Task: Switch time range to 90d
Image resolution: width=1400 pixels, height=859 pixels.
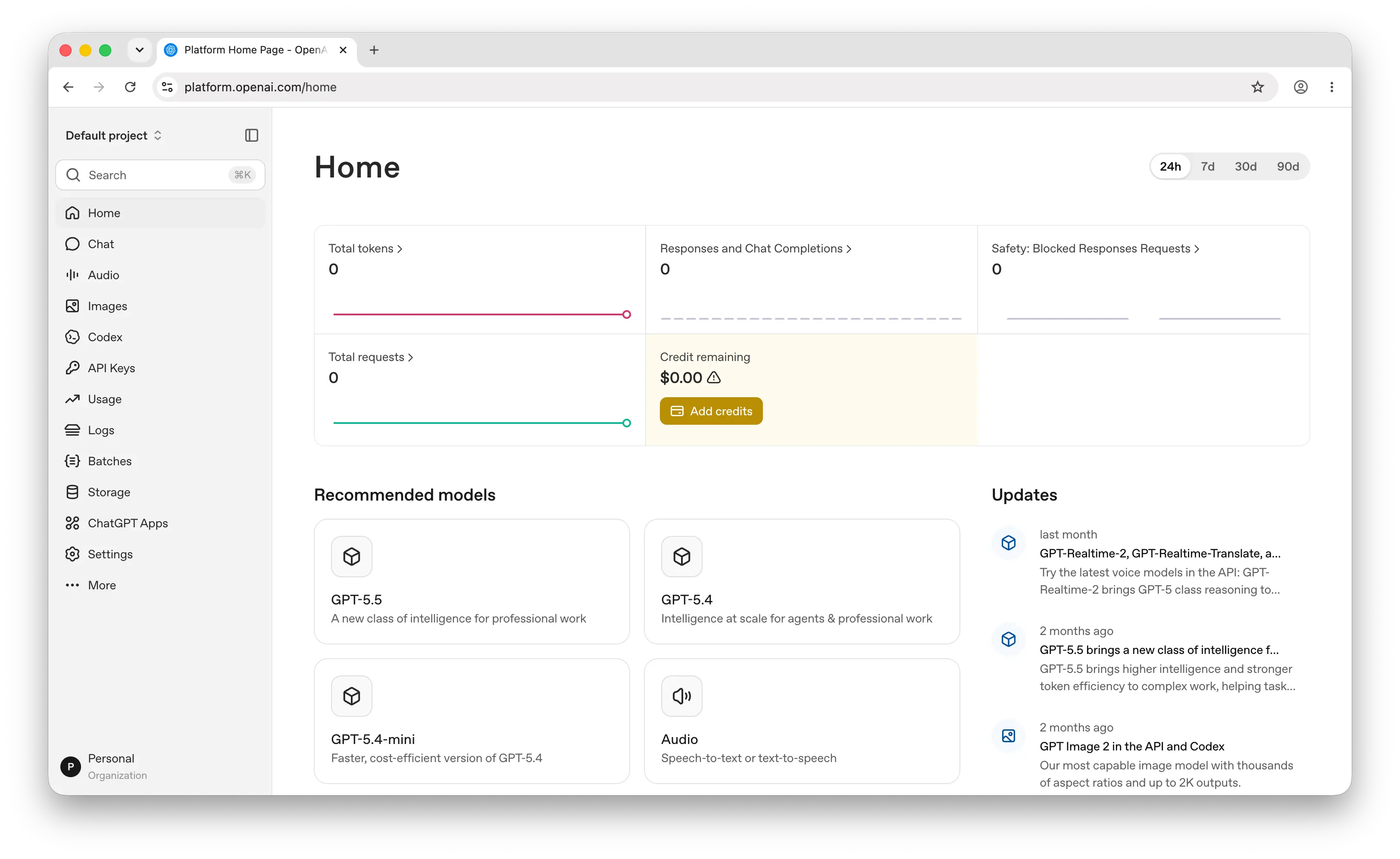Action: coord(1287,166)
